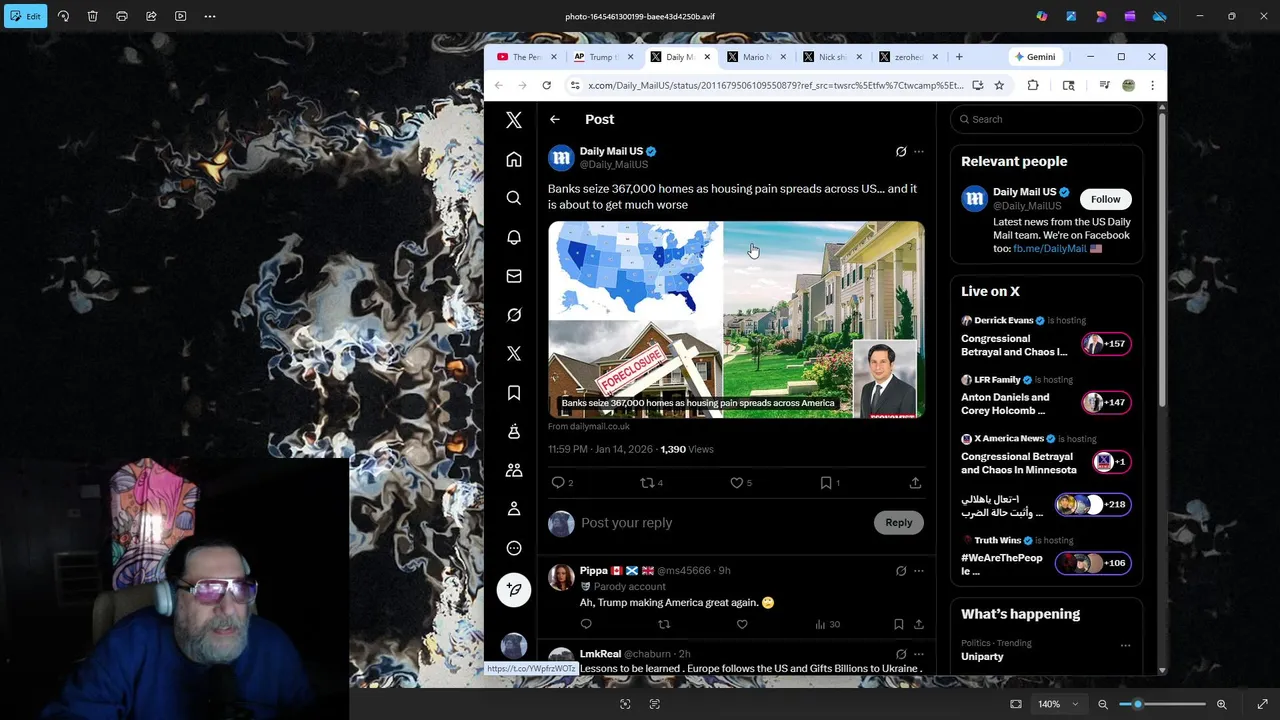Open Copilot from the Photos title bar
The height and width of the screenshot is (720, 1280).
[1042, 16]
